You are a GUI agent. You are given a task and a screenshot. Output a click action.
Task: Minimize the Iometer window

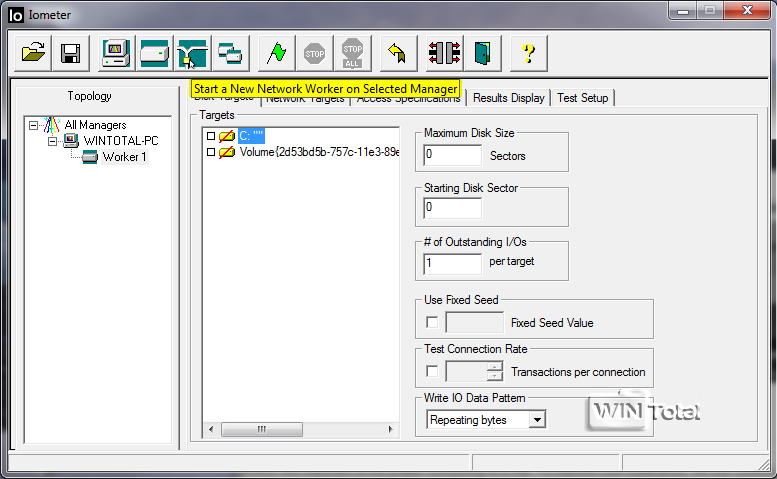tap(683, 11)
